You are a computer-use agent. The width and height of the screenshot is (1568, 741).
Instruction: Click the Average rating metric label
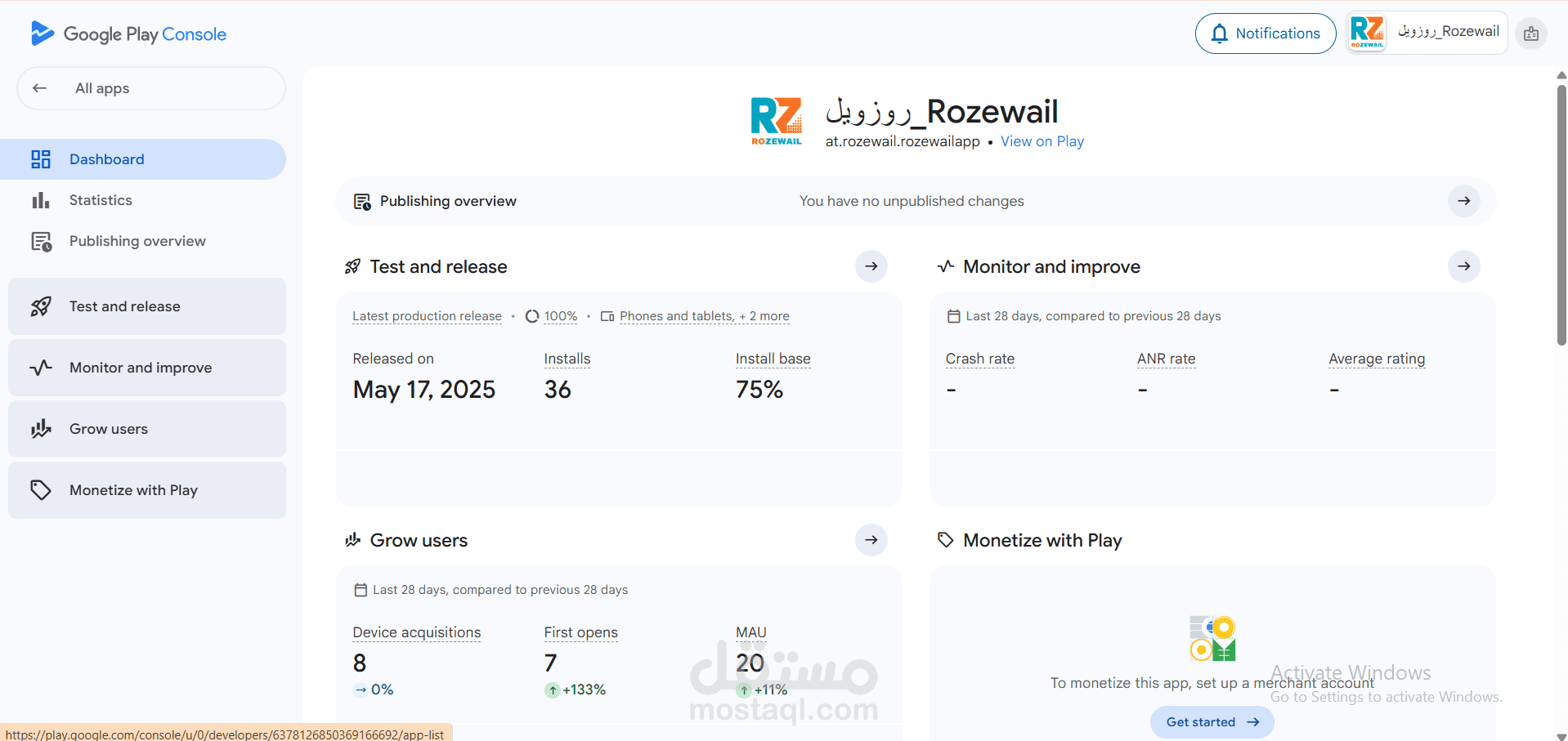coord(1377,359)
